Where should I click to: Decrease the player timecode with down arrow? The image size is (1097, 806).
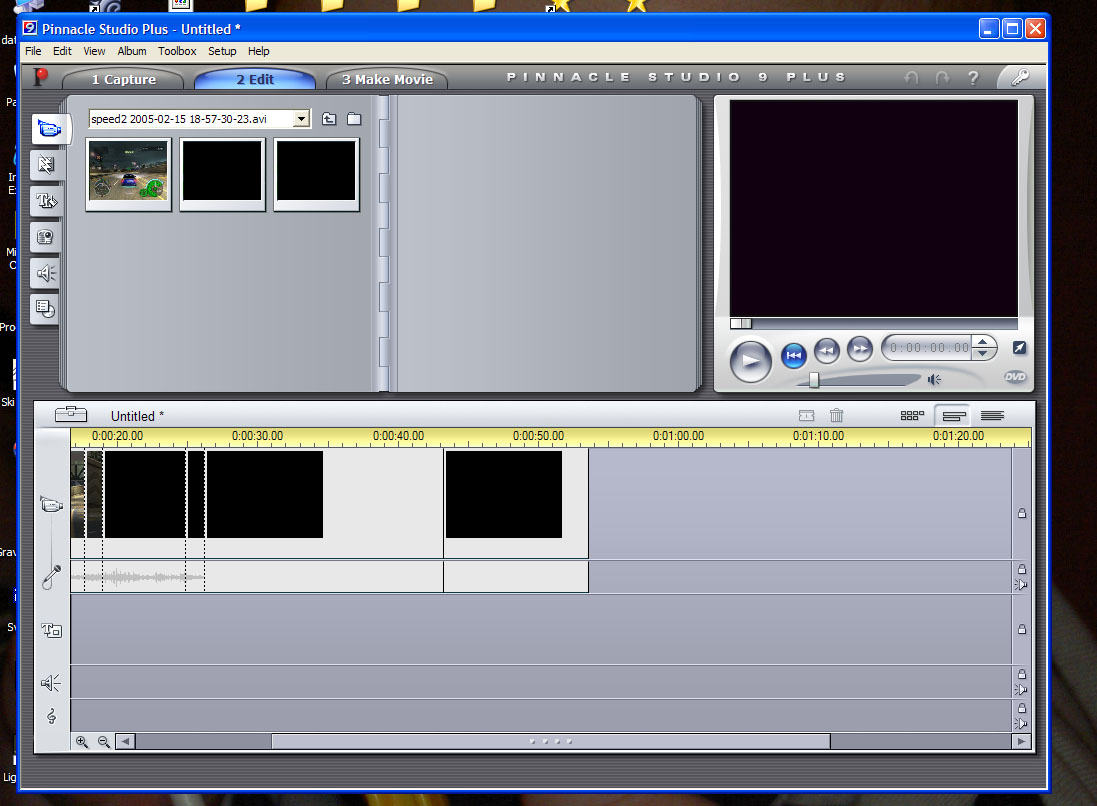(x=983, y=353)
